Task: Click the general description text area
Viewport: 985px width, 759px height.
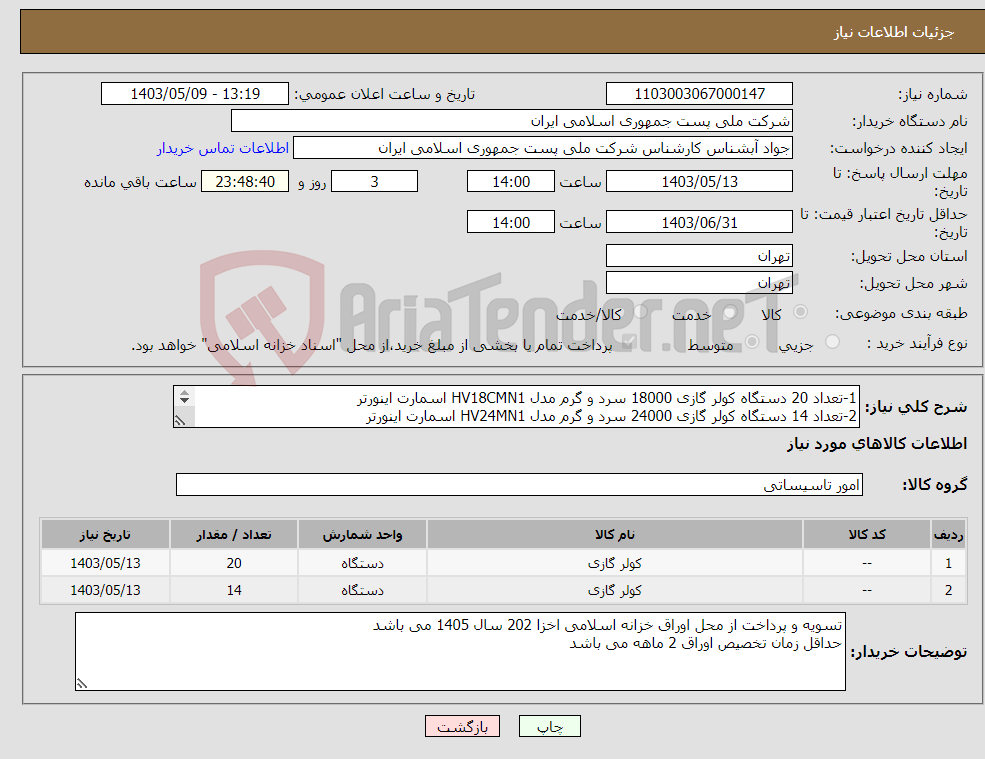Action: coord(516,407)
